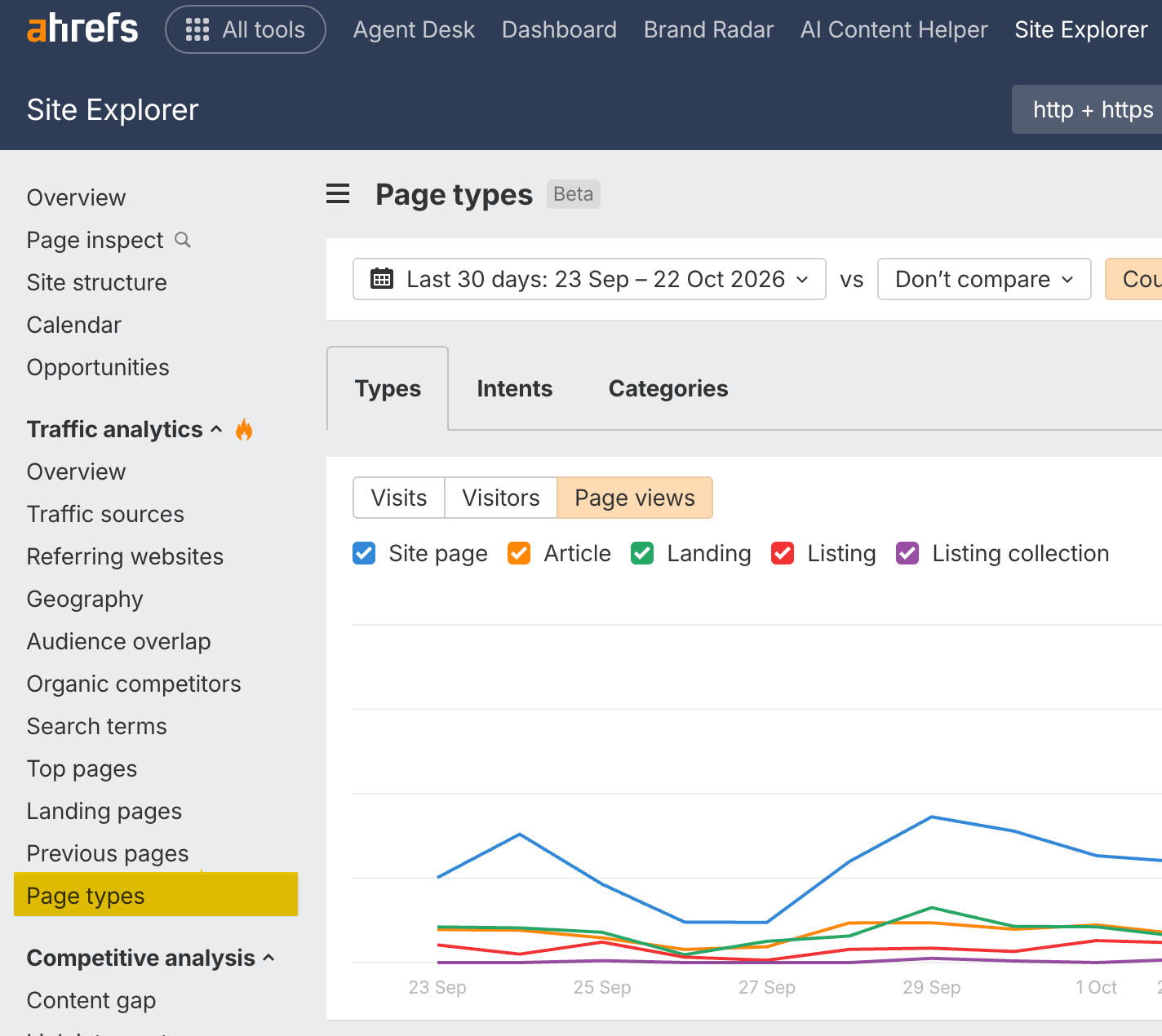Open AI Content Helper

894,29
